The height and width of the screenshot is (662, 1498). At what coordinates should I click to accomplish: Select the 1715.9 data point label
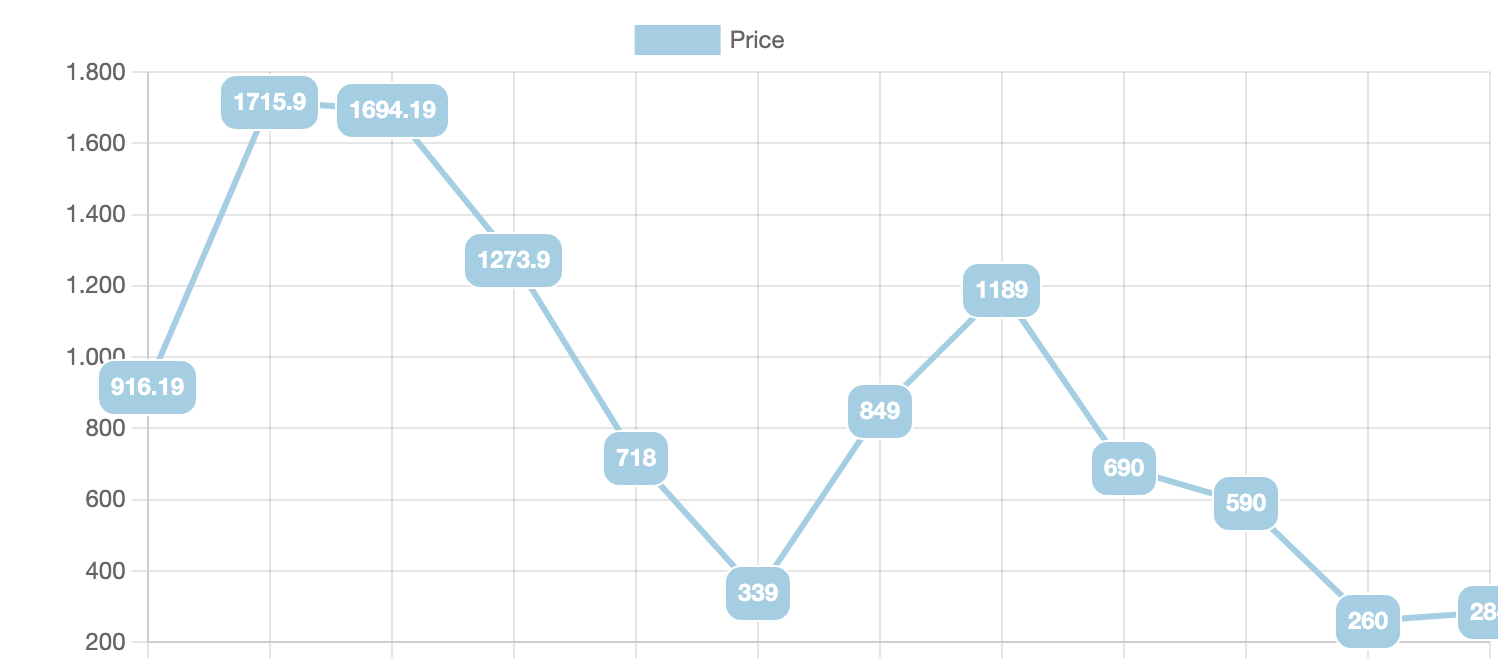(x=269, y=102)
